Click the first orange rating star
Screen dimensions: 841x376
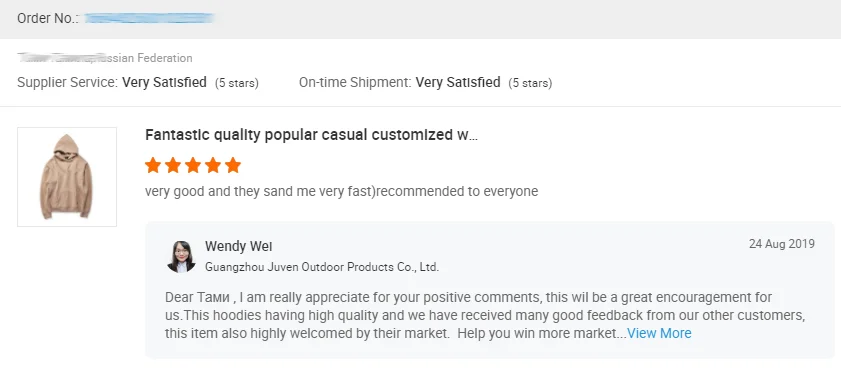(153, 165)
